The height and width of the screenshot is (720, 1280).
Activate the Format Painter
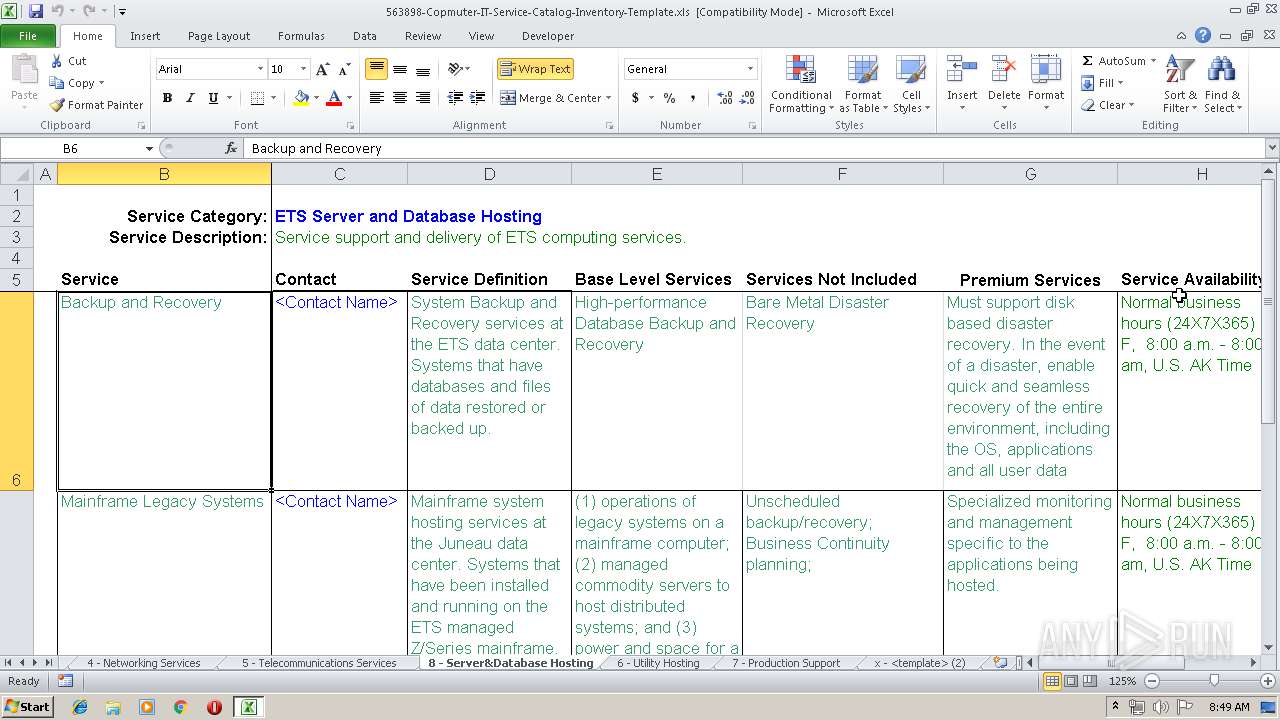96,105
